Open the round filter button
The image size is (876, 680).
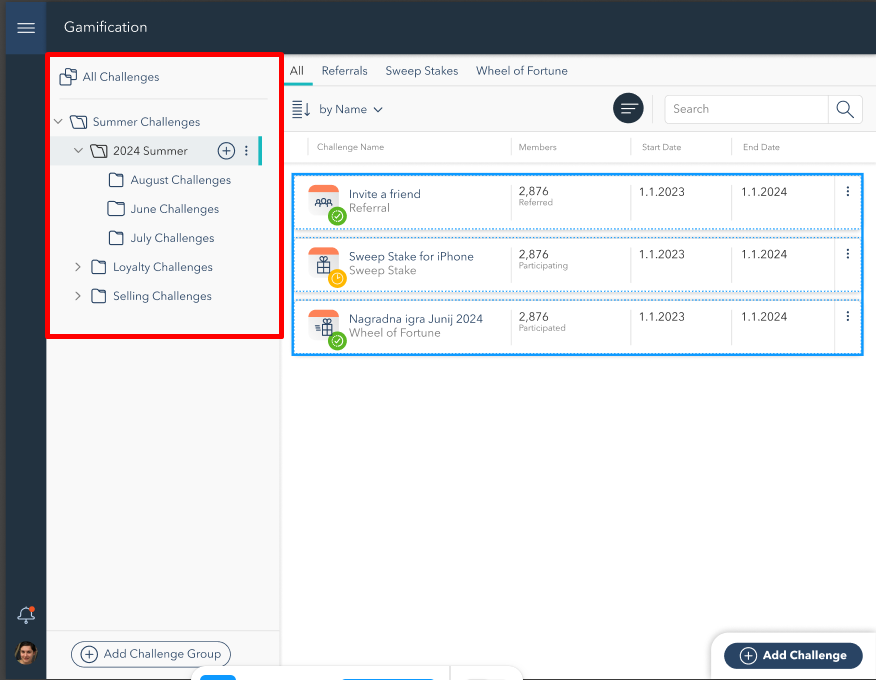click(x=629, y=108)
